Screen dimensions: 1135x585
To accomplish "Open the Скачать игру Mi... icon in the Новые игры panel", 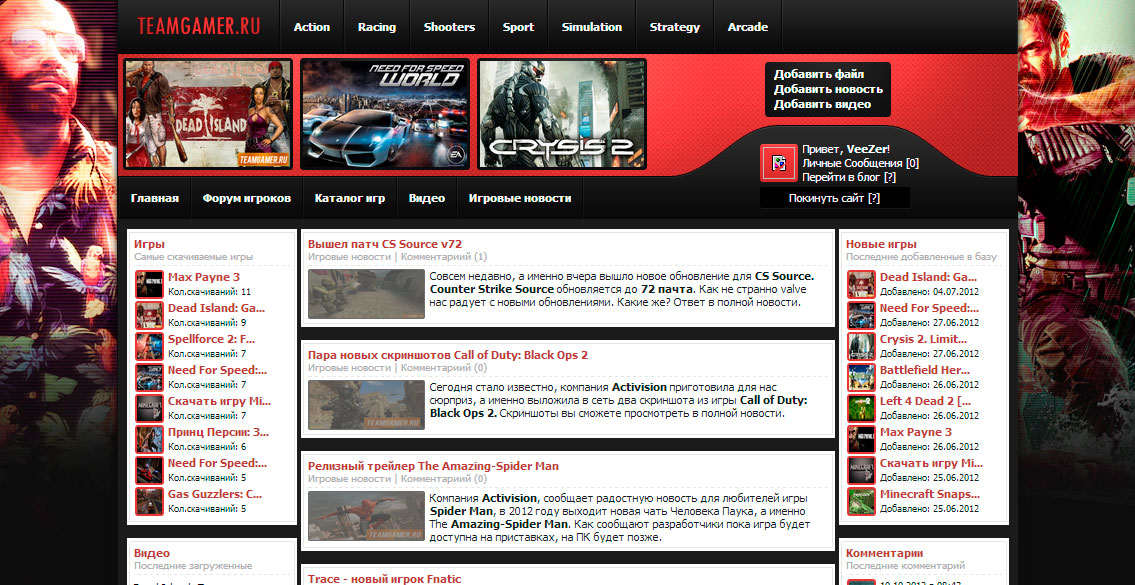I will (x=861, y=471).
